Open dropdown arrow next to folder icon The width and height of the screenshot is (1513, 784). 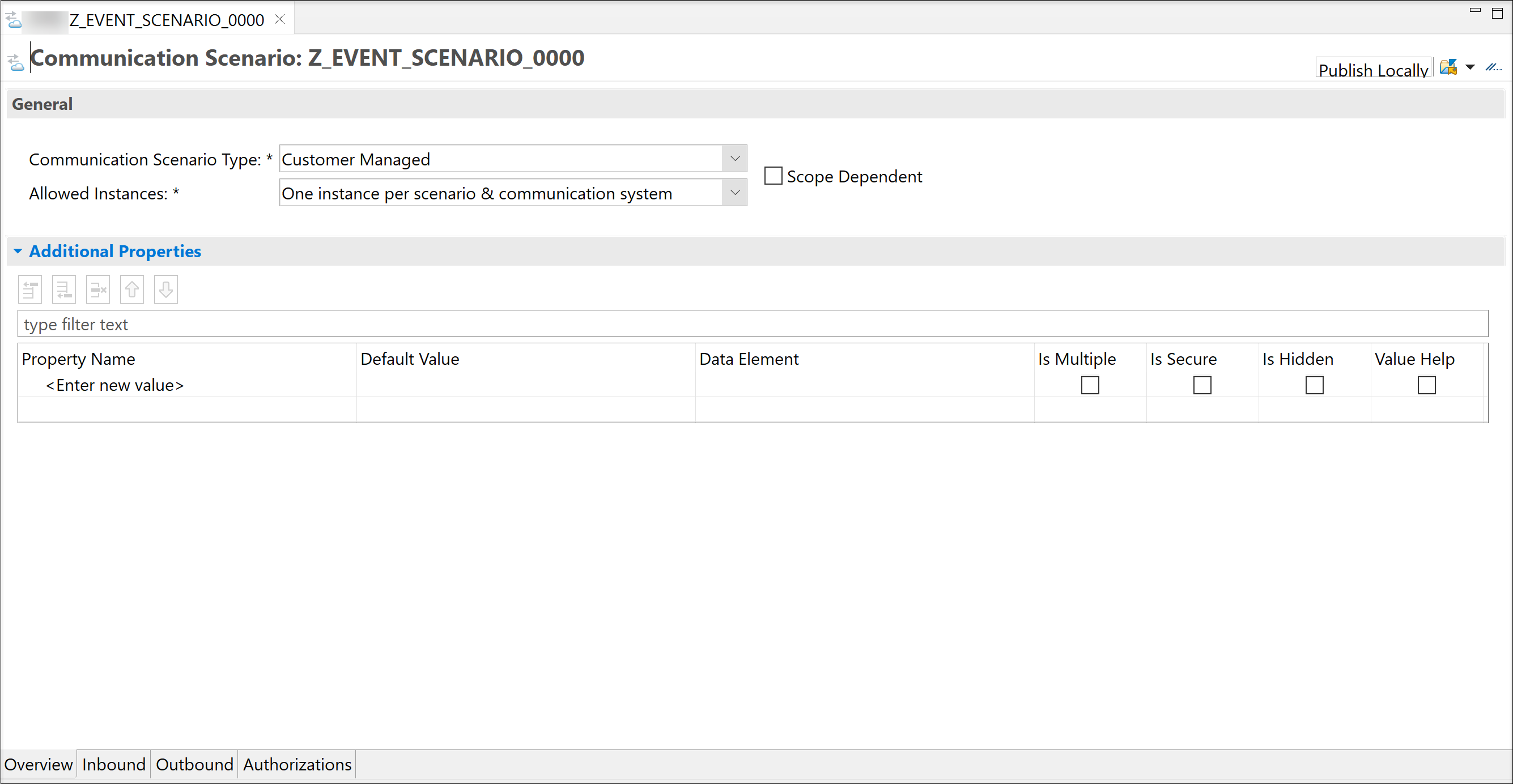[x=1470, y=67]
